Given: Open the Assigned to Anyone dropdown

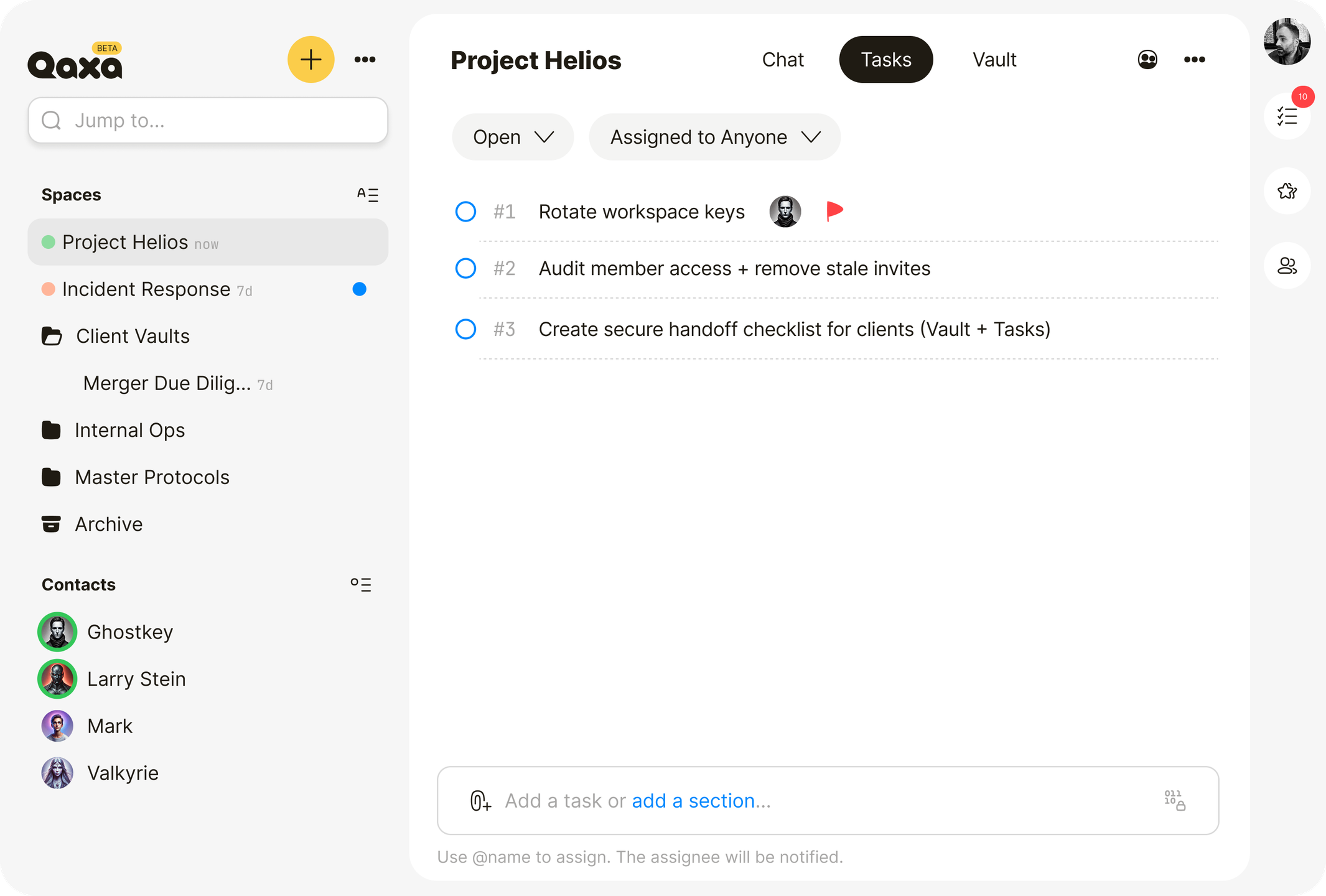Looking at the screenshot, I should (714, 137).
